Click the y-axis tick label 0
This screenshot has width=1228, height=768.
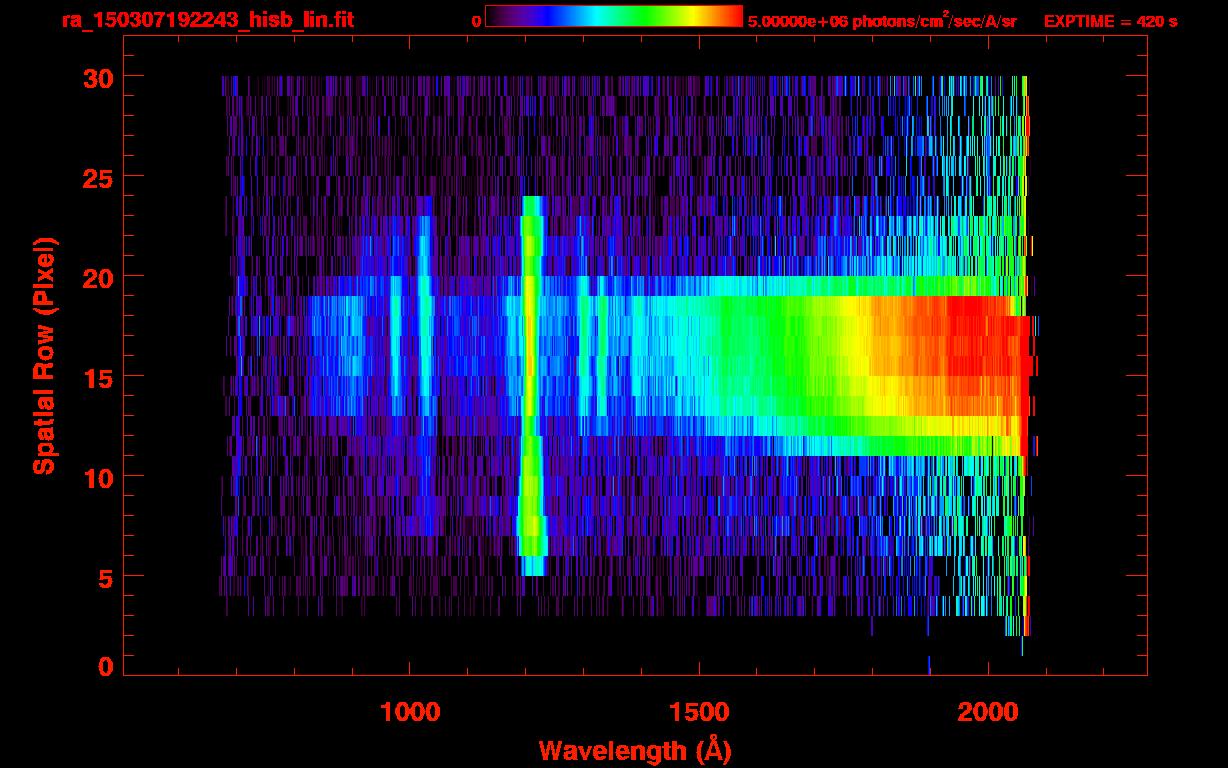click(x=105, y=667)
